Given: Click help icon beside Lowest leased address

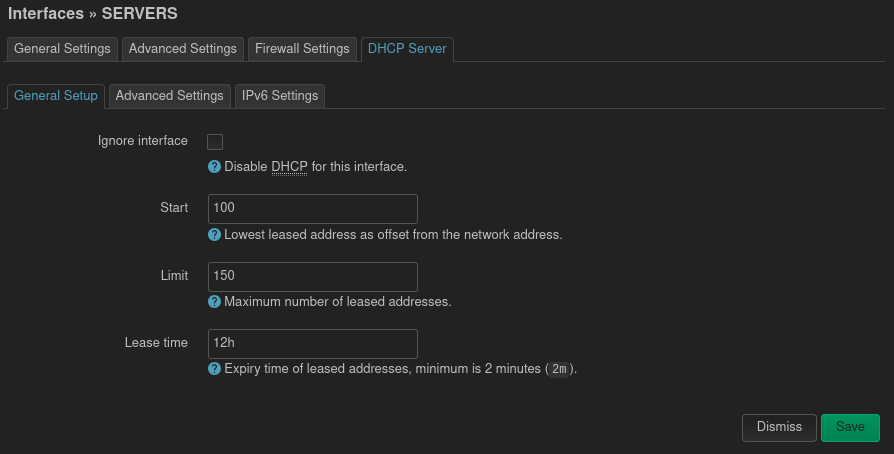Looking at the screenshot, I should (214, 235).
